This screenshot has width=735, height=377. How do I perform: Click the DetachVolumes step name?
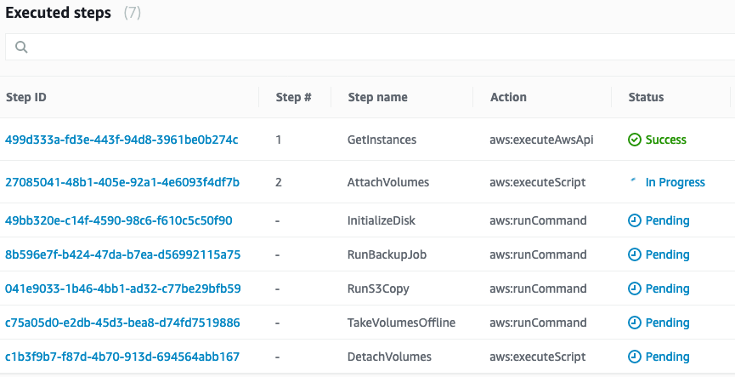point(389,357)
